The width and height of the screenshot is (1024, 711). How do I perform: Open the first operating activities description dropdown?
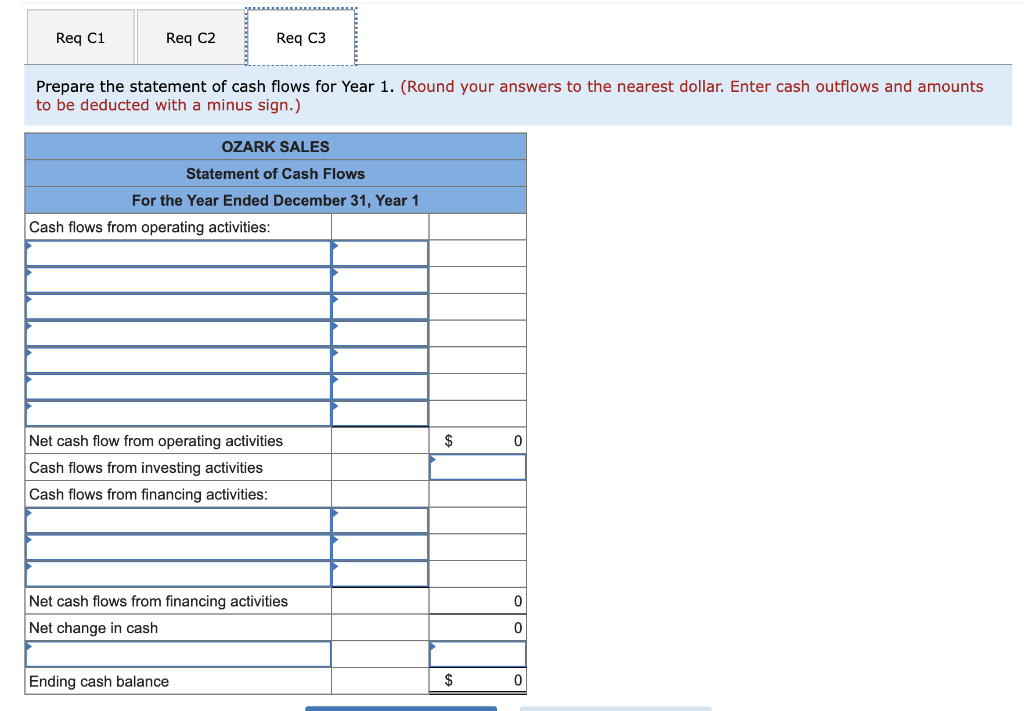[x=178, y=253]
